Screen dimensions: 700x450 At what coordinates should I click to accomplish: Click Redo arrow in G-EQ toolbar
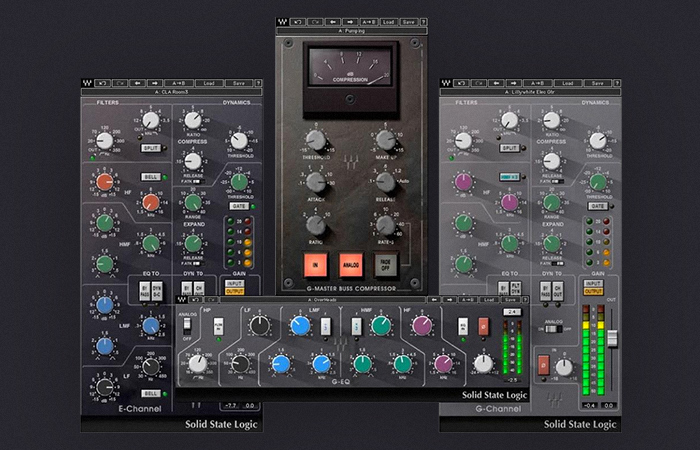pyautogui.click(x=212, y=300)
